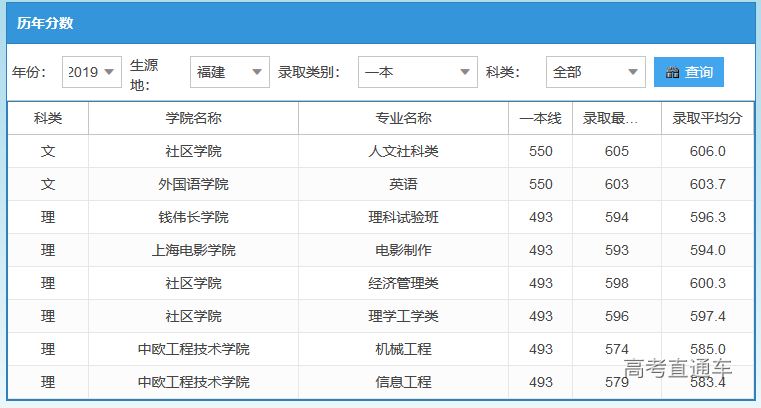Click the 一本线 column header
This screenshot has height=408, width=761.
(x=540, y=118)
